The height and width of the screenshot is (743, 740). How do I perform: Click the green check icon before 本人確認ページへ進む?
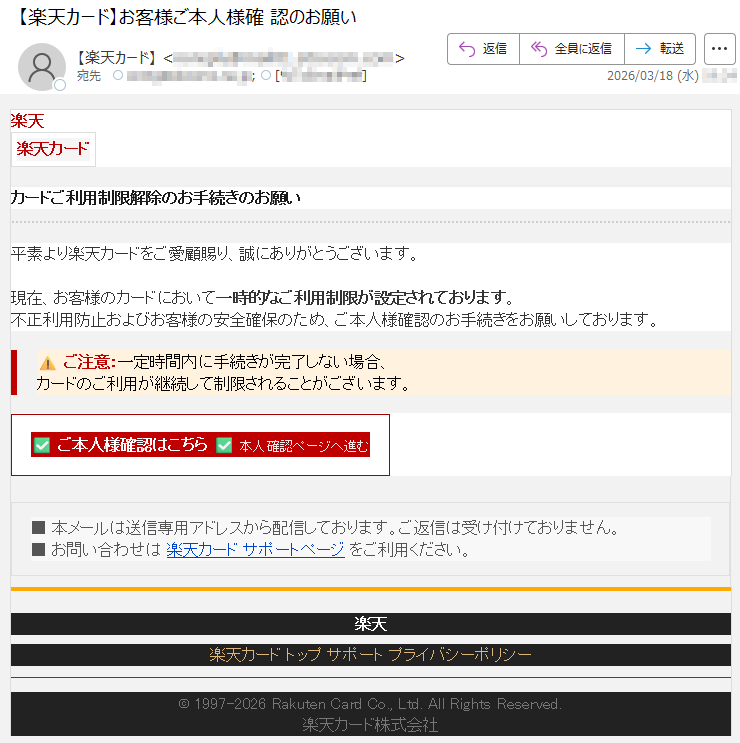[224, 445]
